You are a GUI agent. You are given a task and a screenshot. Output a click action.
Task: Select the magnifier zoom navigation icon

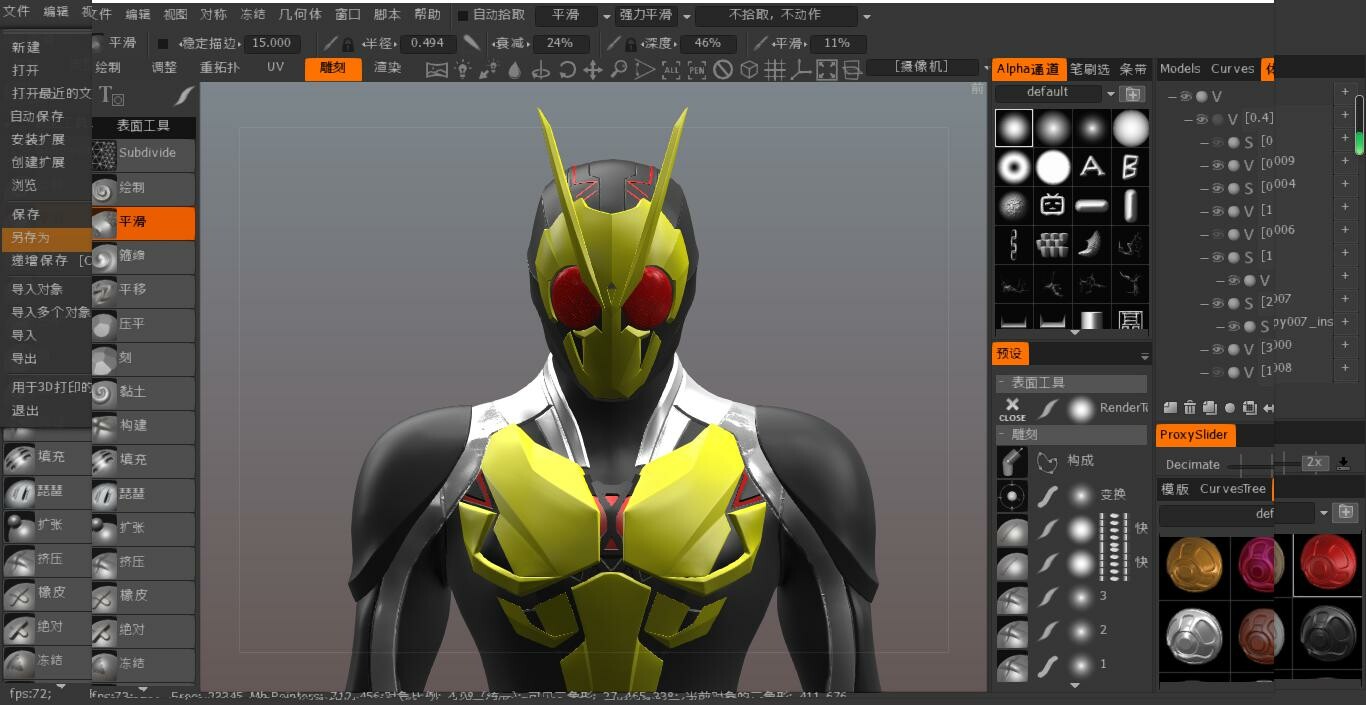pyautogui.click(x=620, y=69)
